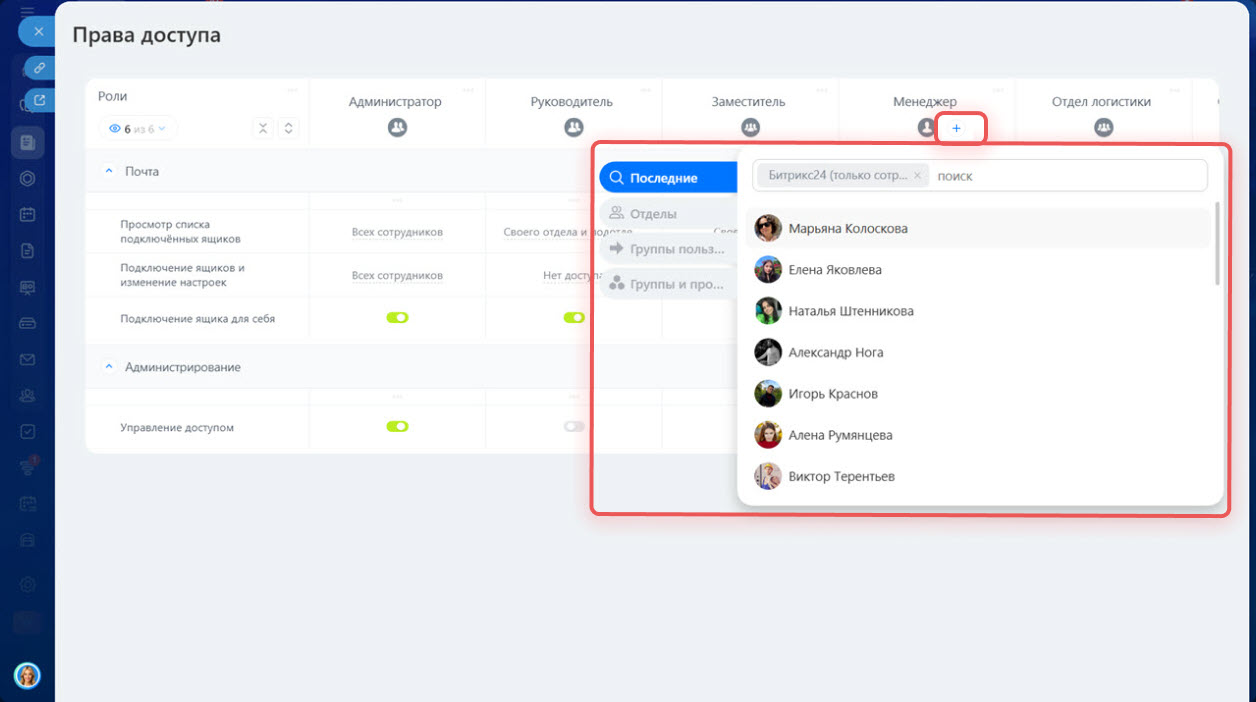This screenshot has height=702, width=1256.
Task: Click the expand all sections icon in Роли
Action: (x=288, y=128)
